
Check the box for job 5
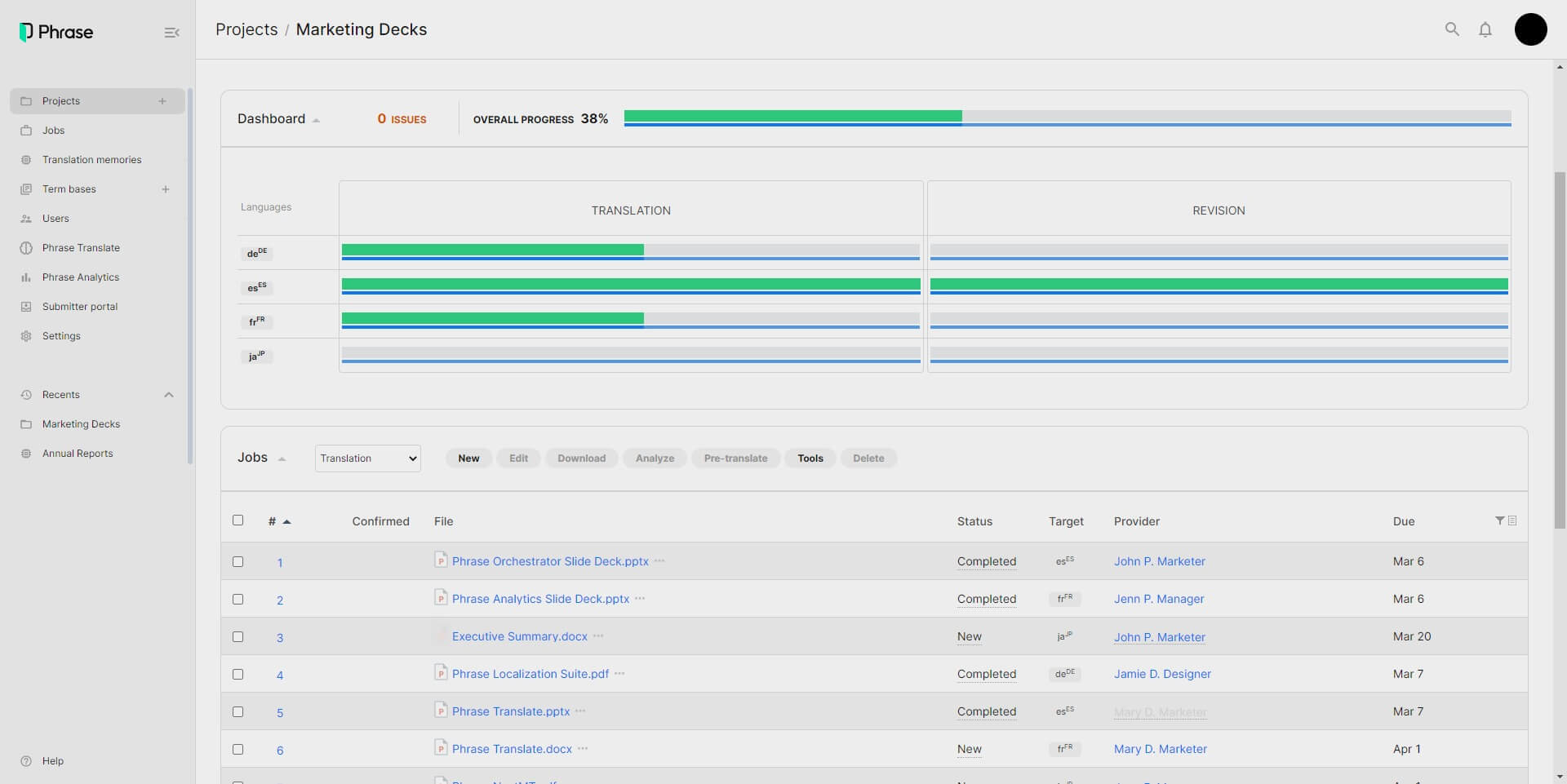238,711
